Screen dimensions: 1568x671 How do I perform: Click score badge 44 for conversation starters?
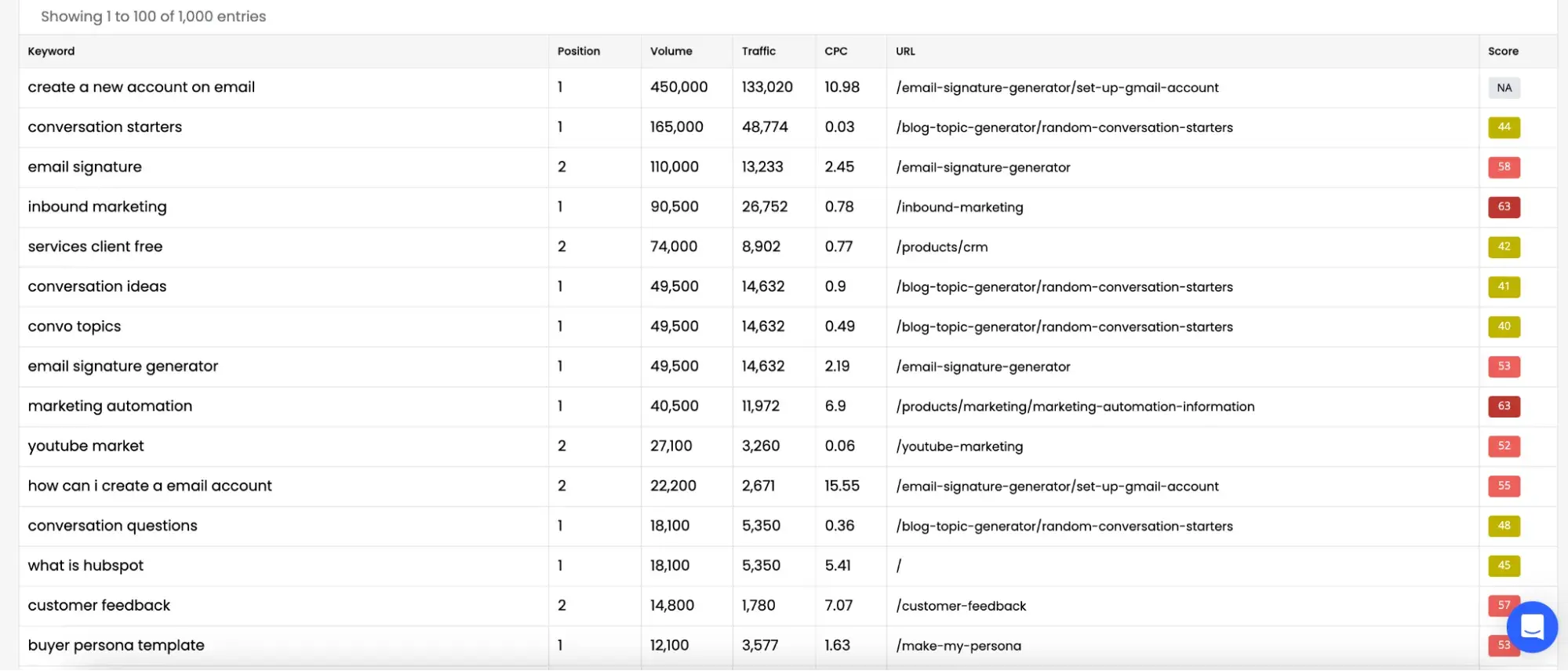pyautogui.click(x=1504, y=127)
